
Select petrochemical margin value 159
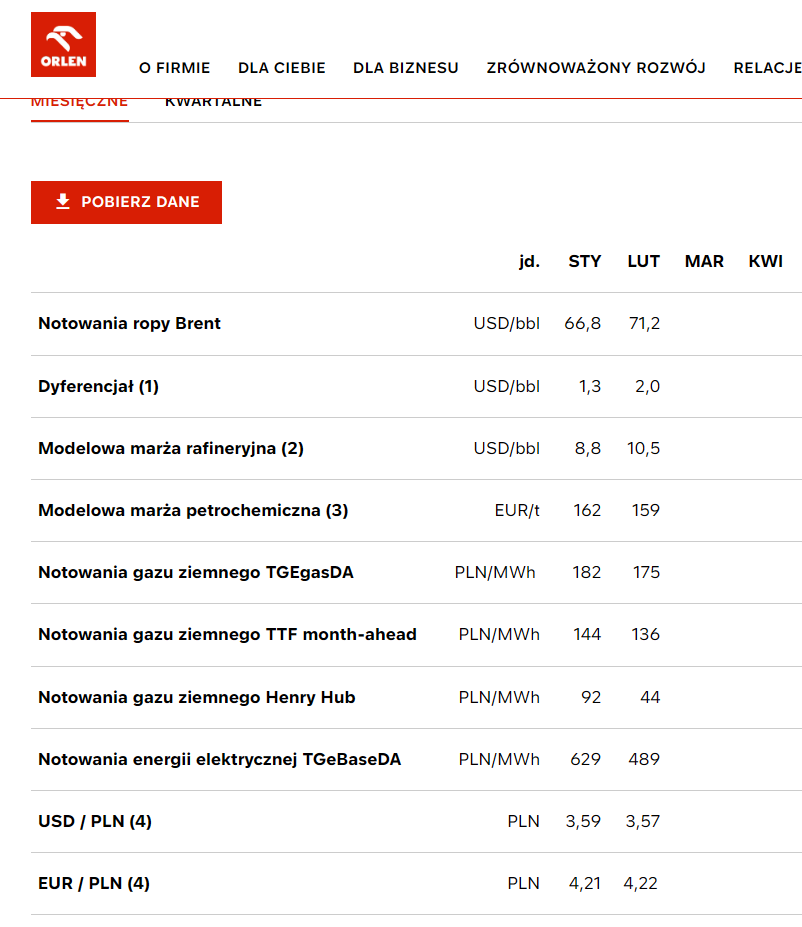tap(645, 510)
